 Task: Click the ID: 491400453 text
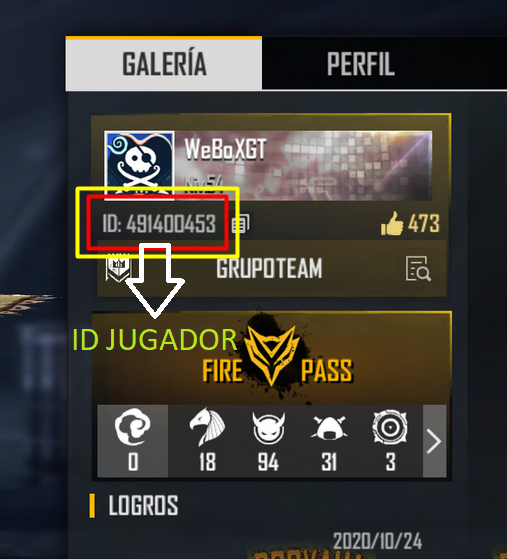tap(159, 224)
